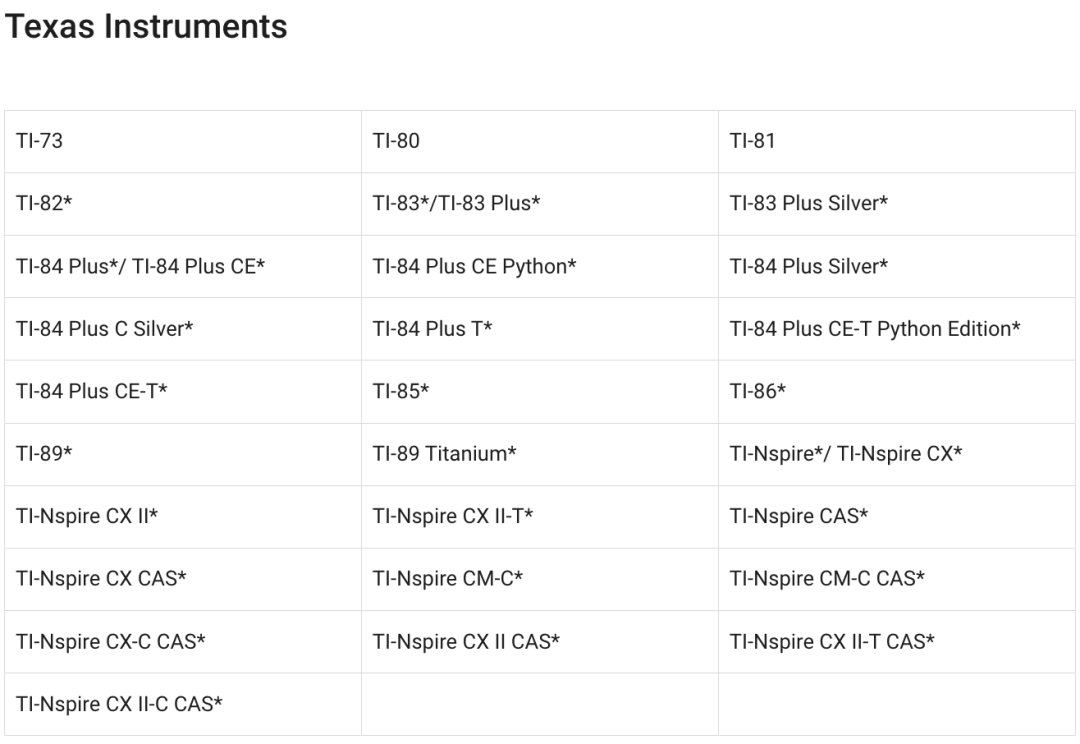Select the TI-84 Plus Silver* cell
1080x744 pixels.
[809, 267]
